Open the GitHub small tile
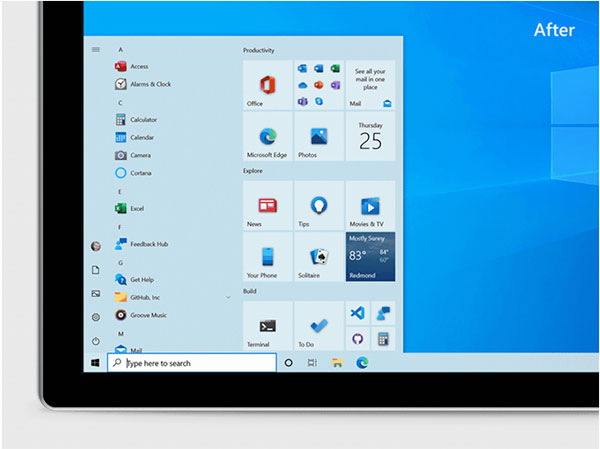 [358, 339]
